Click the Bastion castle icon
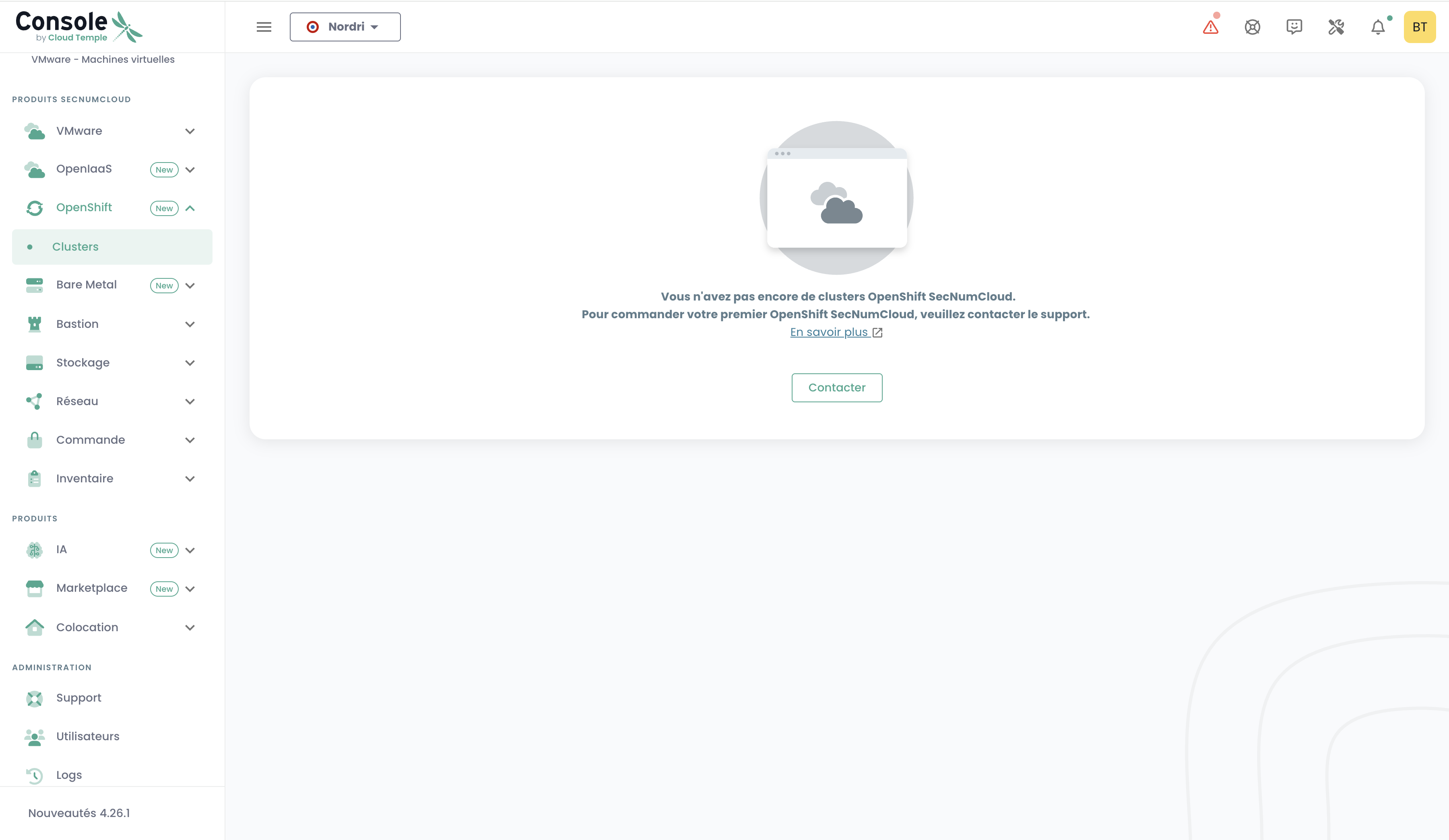 (x=35, y=324)
